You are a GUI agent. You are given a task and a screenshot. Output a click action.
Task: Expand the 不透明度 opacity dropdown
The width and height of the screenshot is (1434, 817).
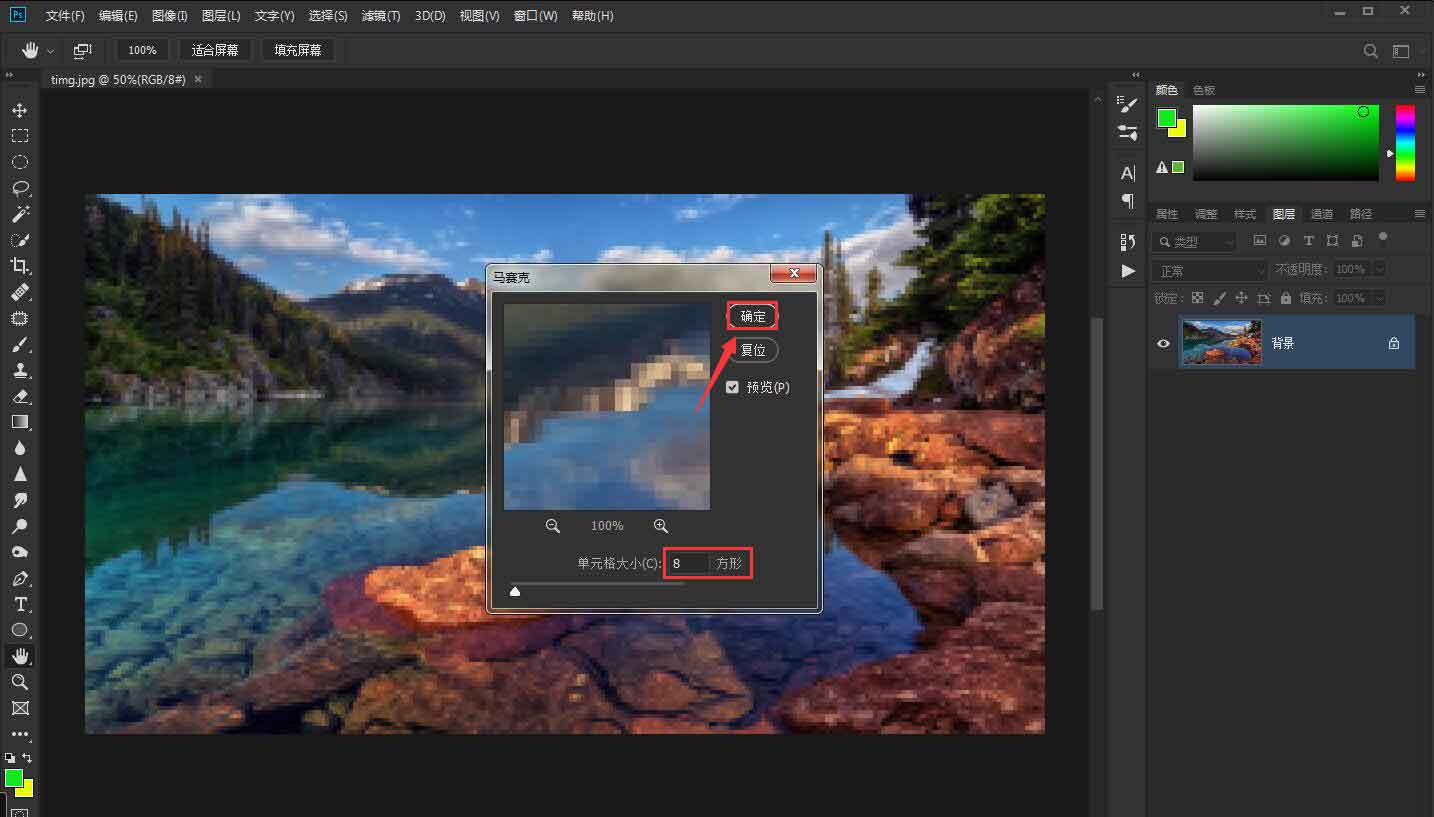point(1380,270)
